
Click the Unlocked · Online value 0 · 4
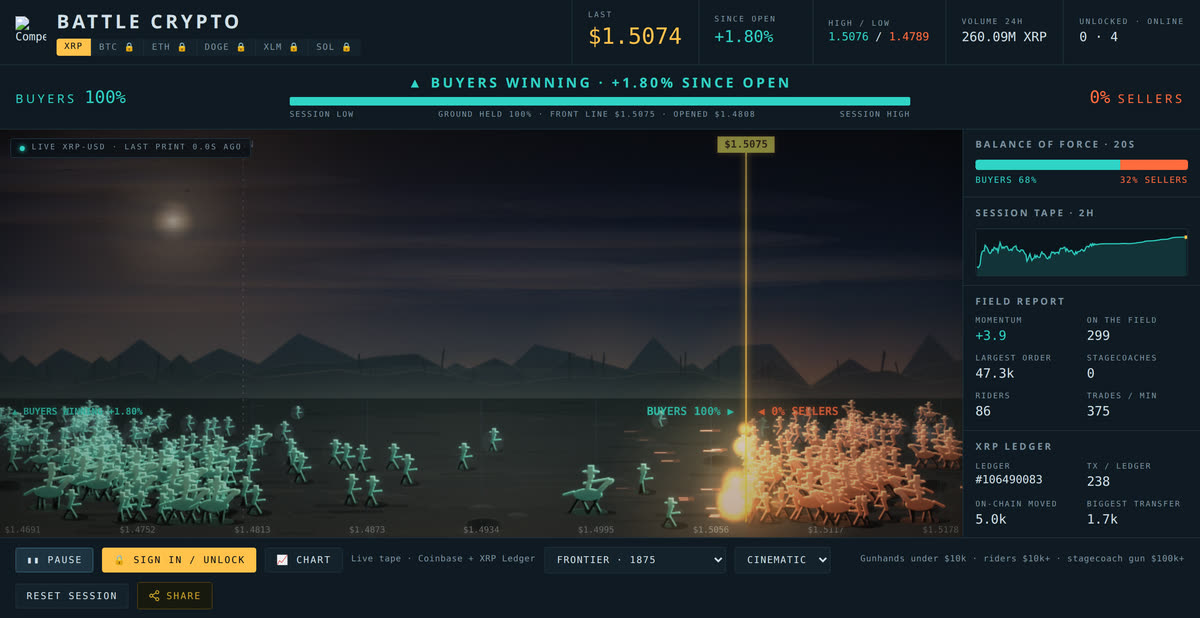pyautogui.click(x=1099, y=37)
